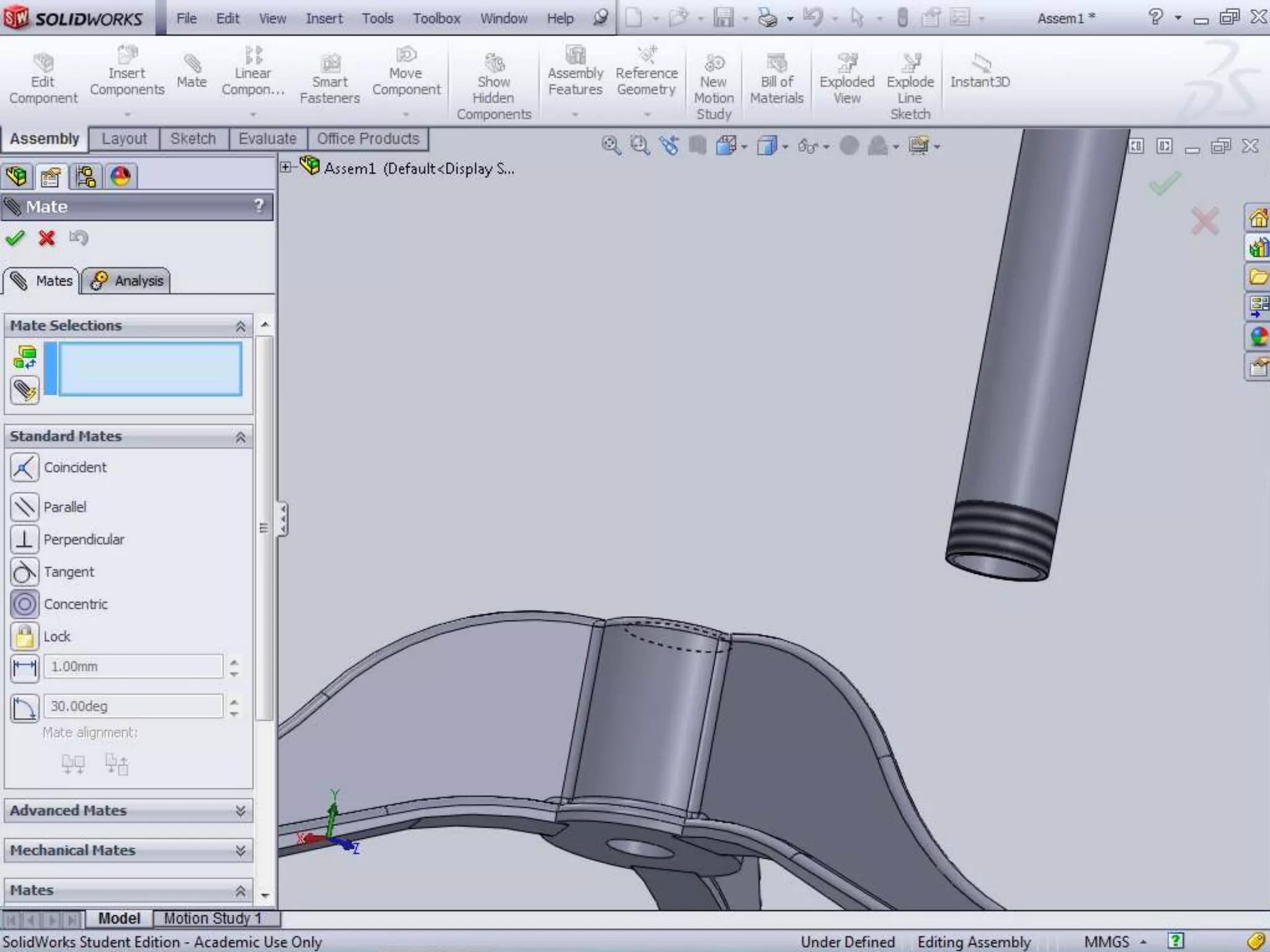Click green checkmark to accept mate
Viewport: 1270px width, 952px height.
pyautogui.click(x=15, y=238)
